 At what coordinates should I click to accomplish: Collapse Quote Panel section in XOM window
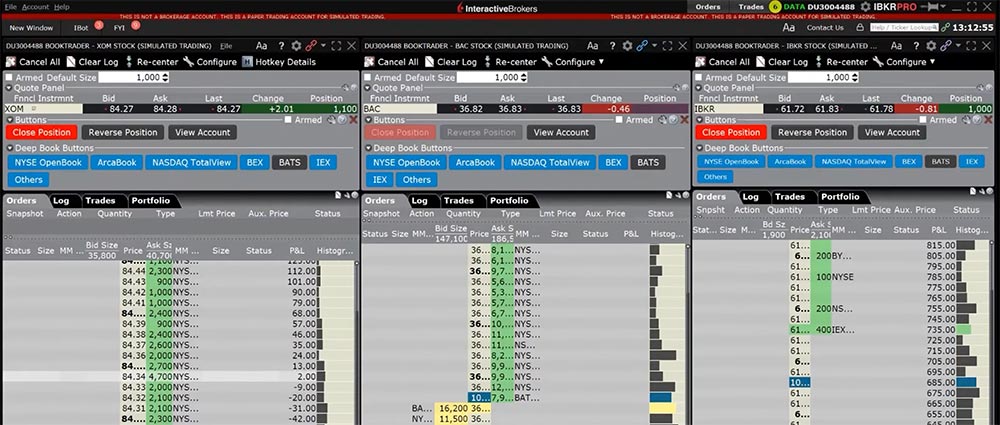9,88
